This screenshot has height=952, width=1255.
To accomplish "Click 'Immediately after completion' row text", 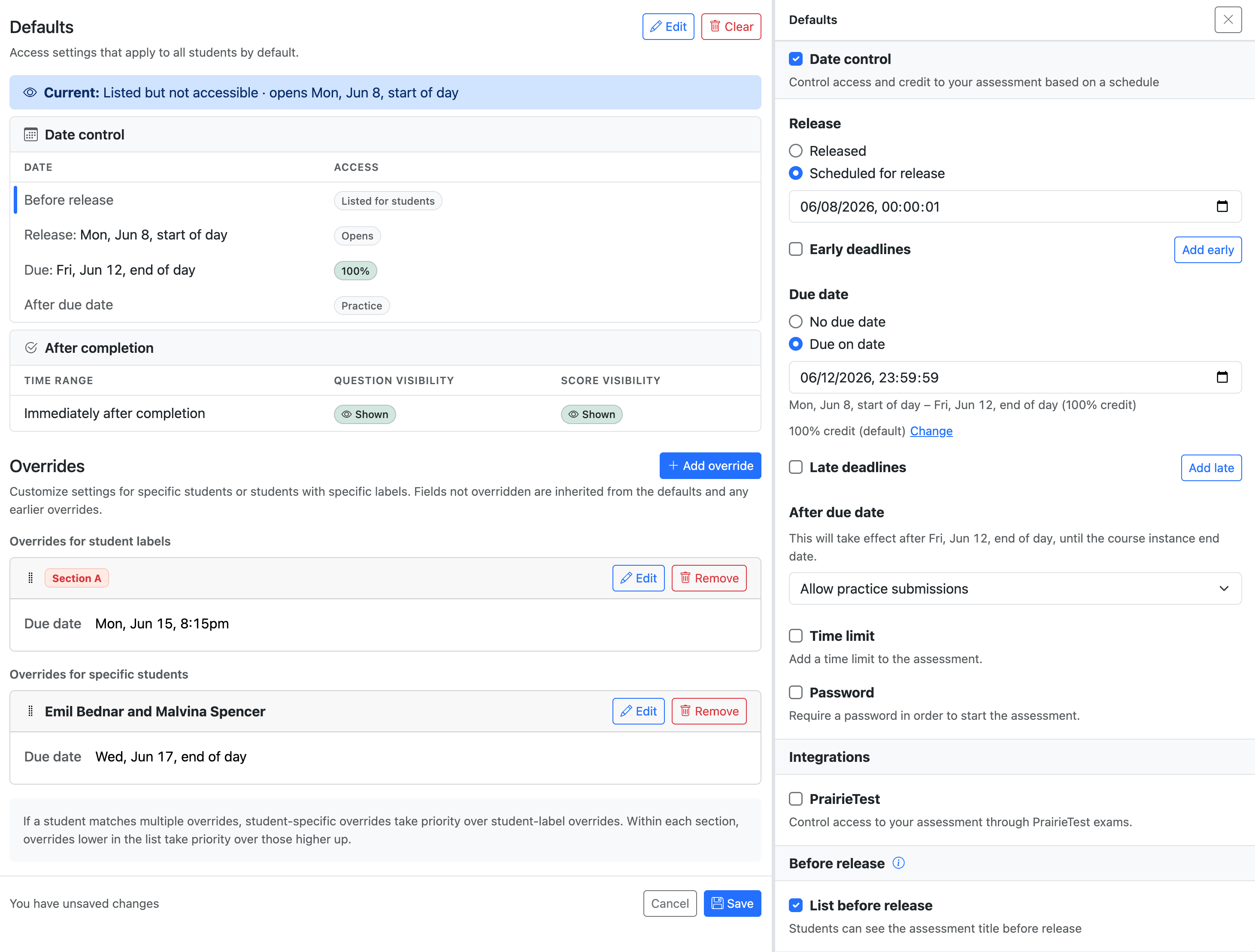I will 115,413.
